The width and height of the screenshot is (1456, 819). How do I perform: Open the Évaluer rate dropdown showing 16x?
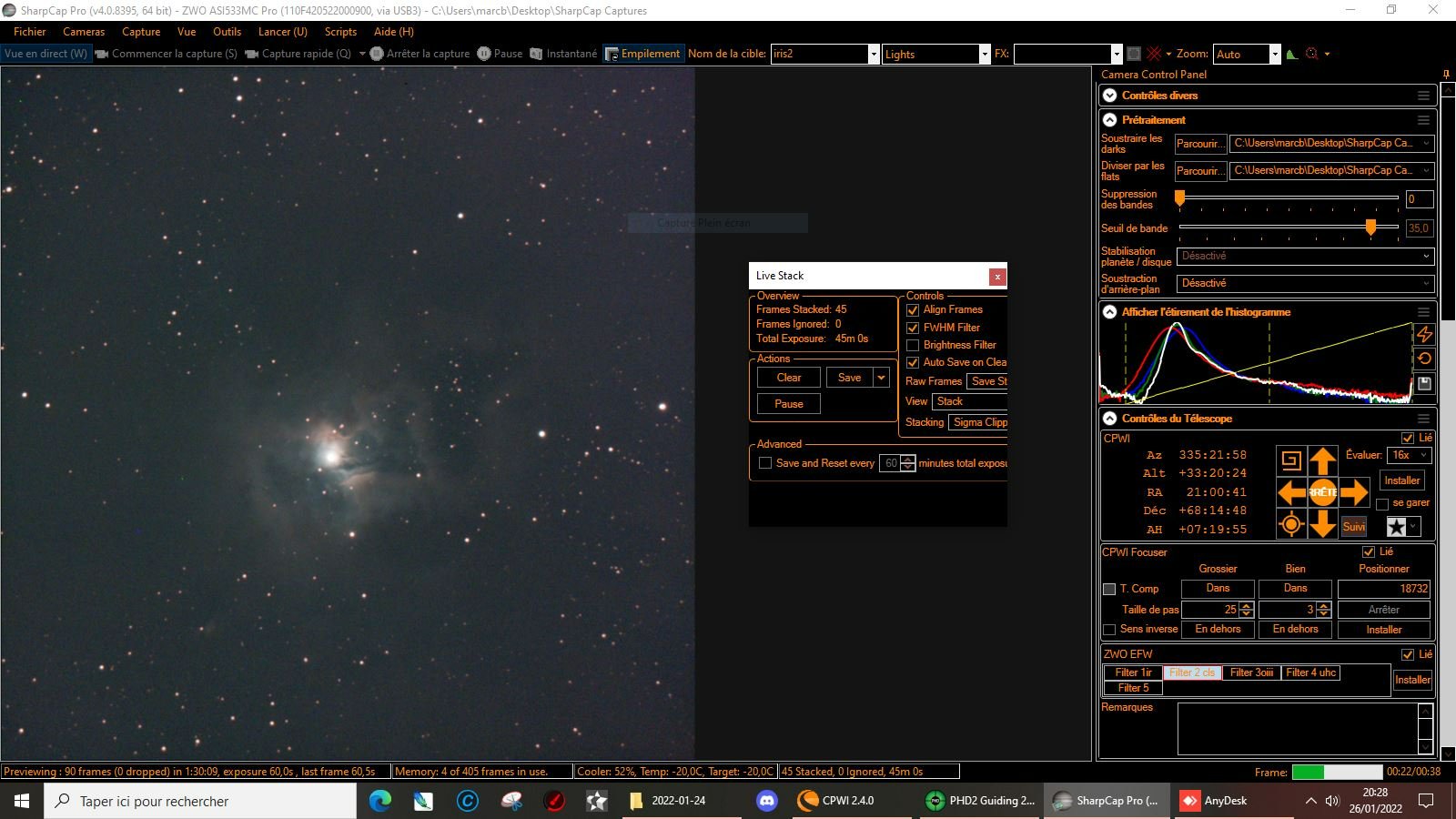[x=1410, y=455]
